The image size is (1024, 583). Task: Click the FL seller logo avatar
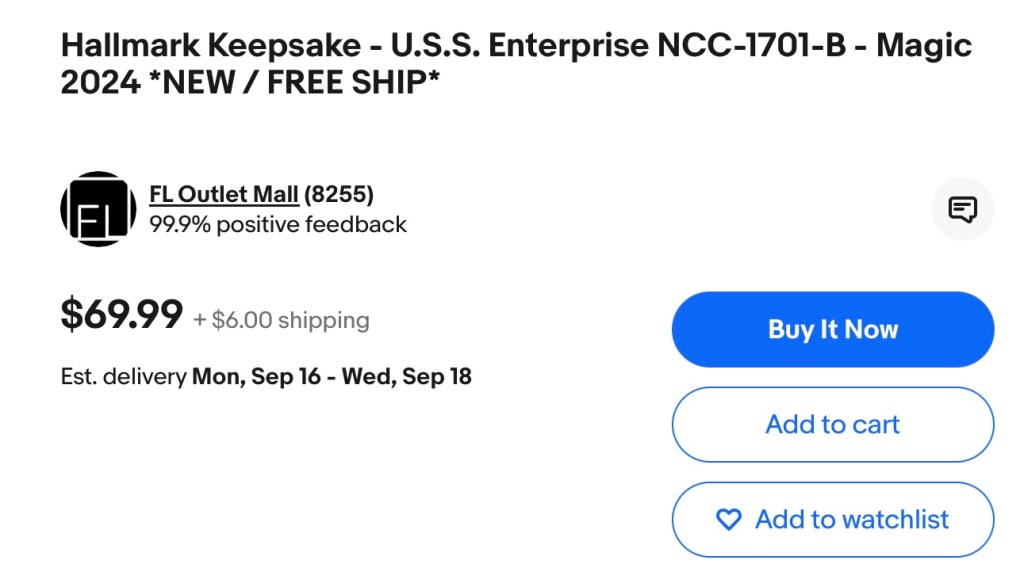98,209
